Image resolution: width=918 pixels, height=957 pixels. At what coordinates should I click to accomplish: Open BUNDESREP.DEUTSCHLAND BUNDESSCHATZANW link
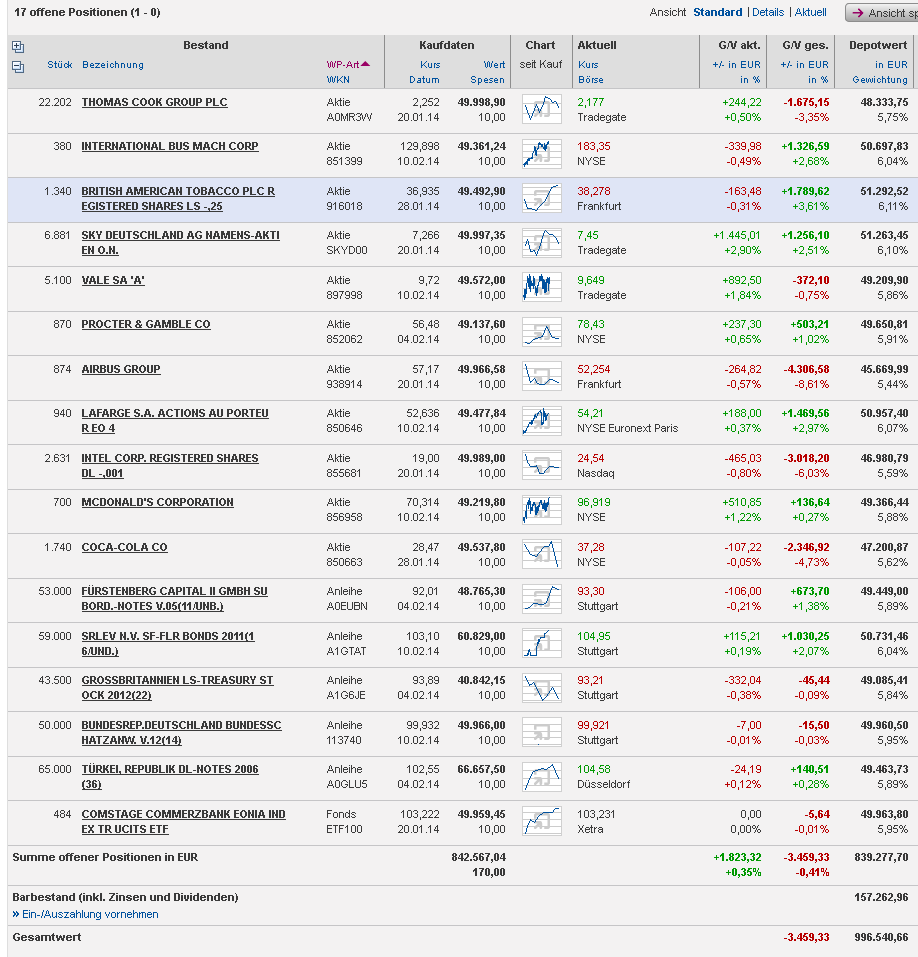[181, 732]
